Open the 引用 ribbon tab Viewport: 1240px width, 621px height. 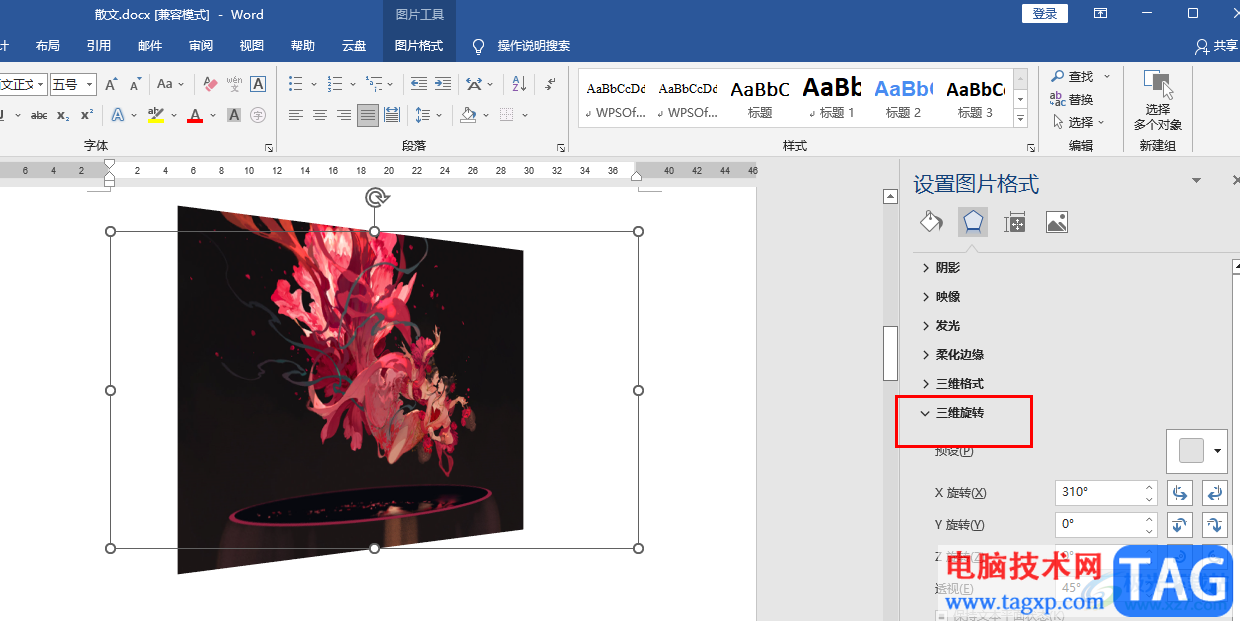point(99,45)
